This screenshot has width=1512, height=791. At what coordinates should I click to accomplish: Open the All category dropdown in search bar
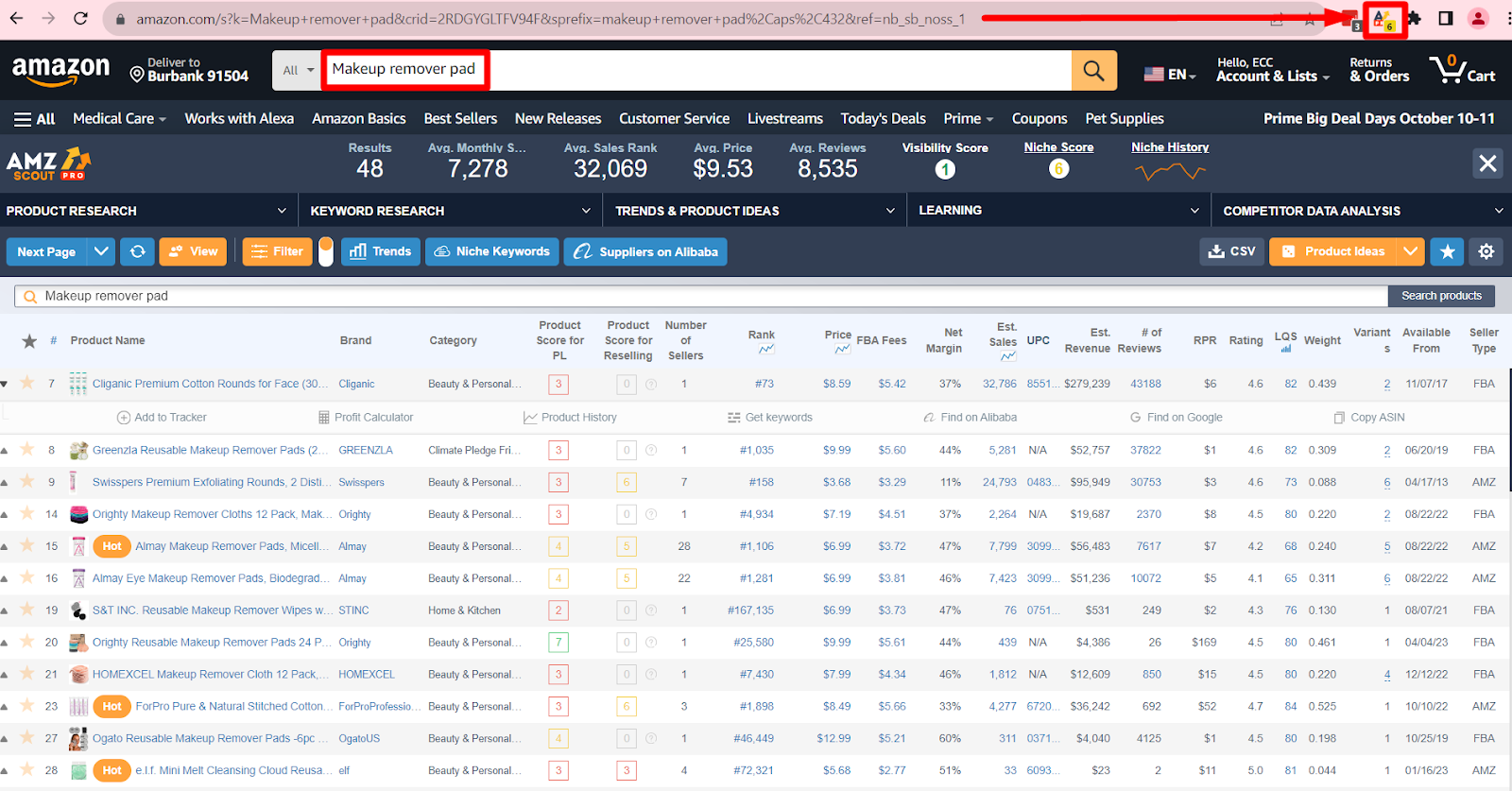pyautogui.click(x=298, y=71)
